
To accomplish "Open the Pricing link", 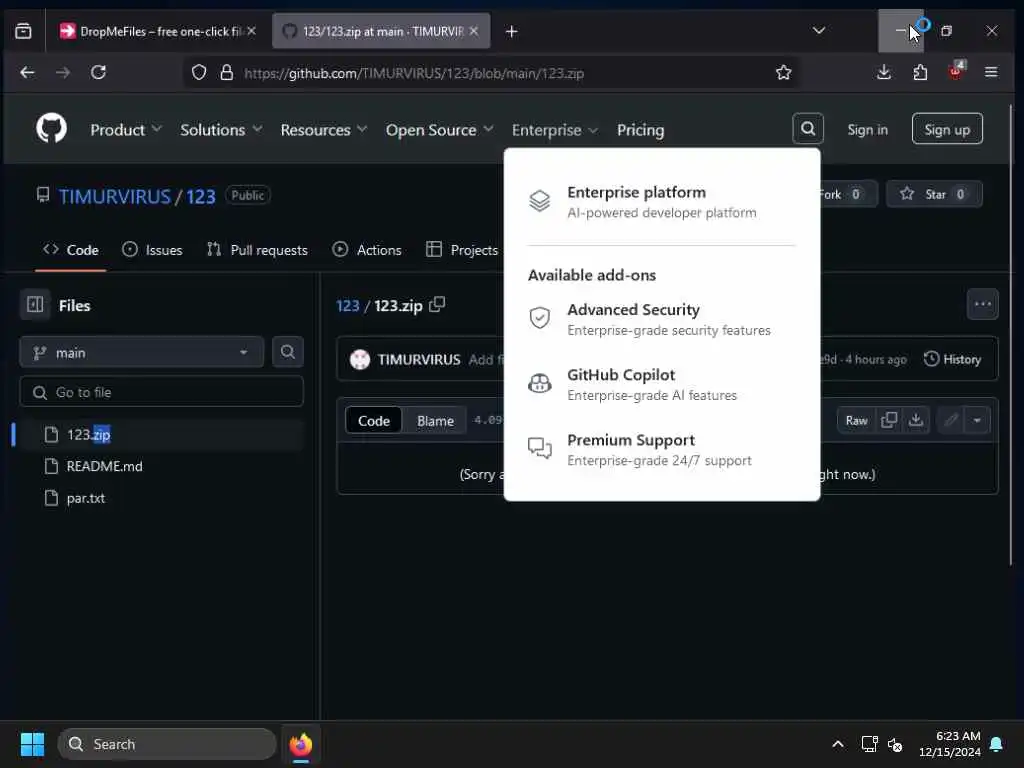I will [640, 130].
